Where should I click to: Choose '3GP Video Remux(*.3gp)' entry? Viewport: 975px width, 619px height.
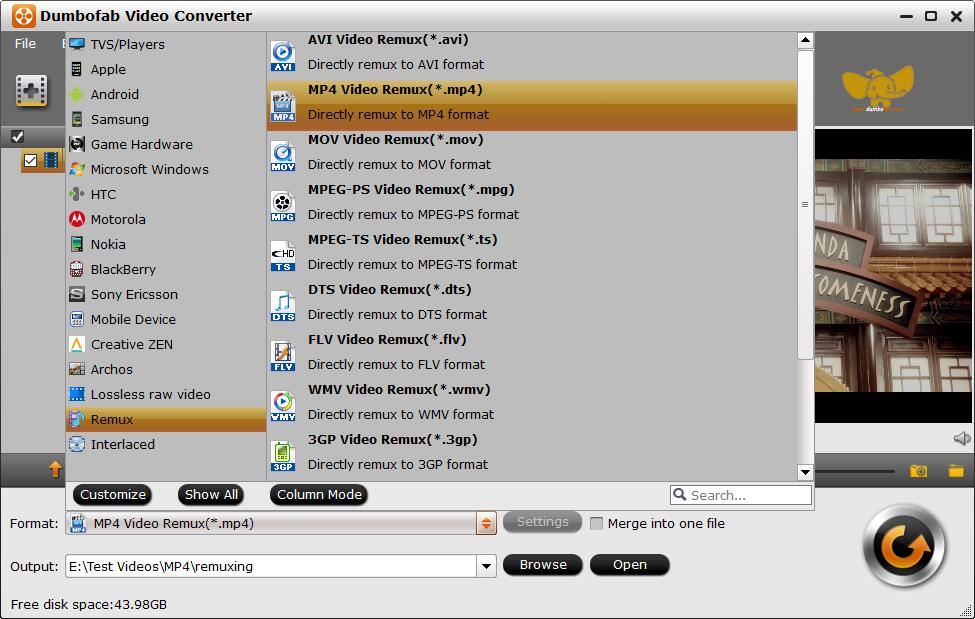tap(532, 456)
